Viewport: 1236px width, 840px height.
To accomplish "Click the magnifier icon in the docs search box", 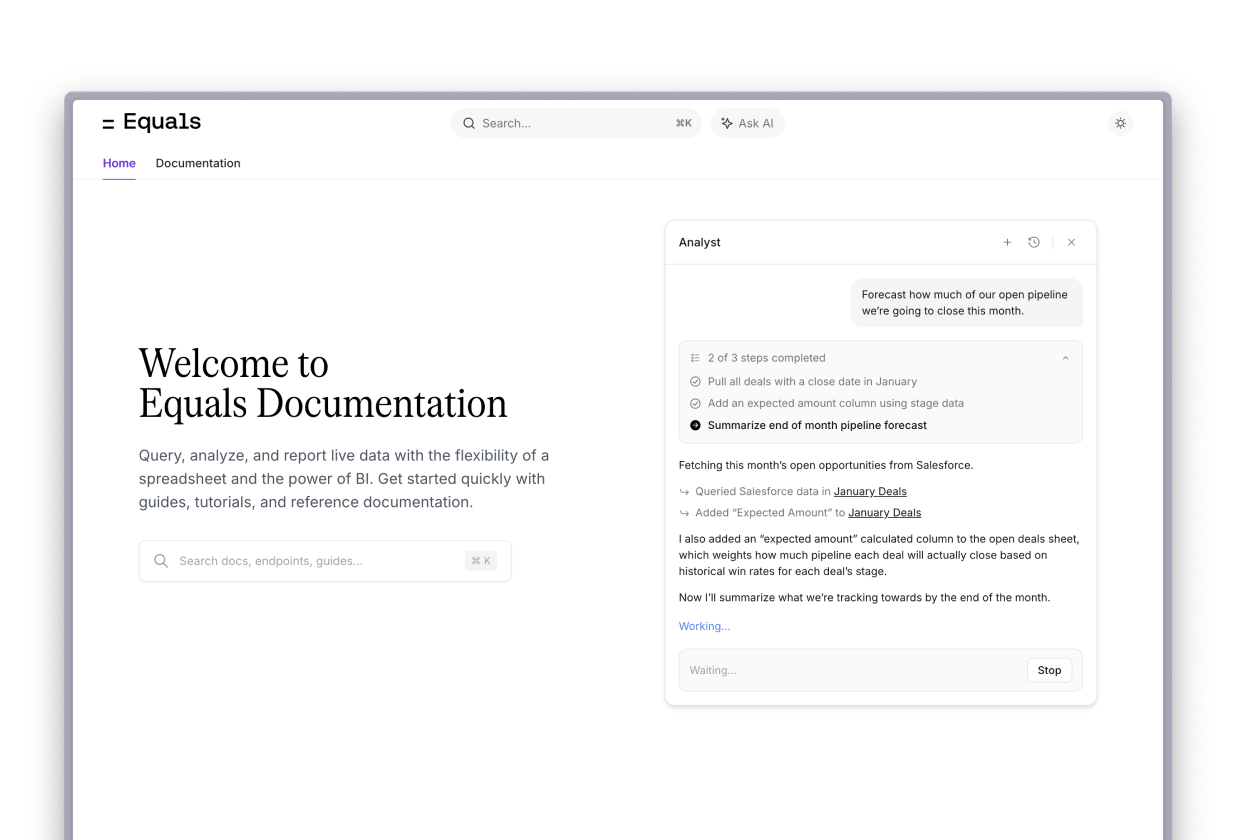I will tap(161, 561).
